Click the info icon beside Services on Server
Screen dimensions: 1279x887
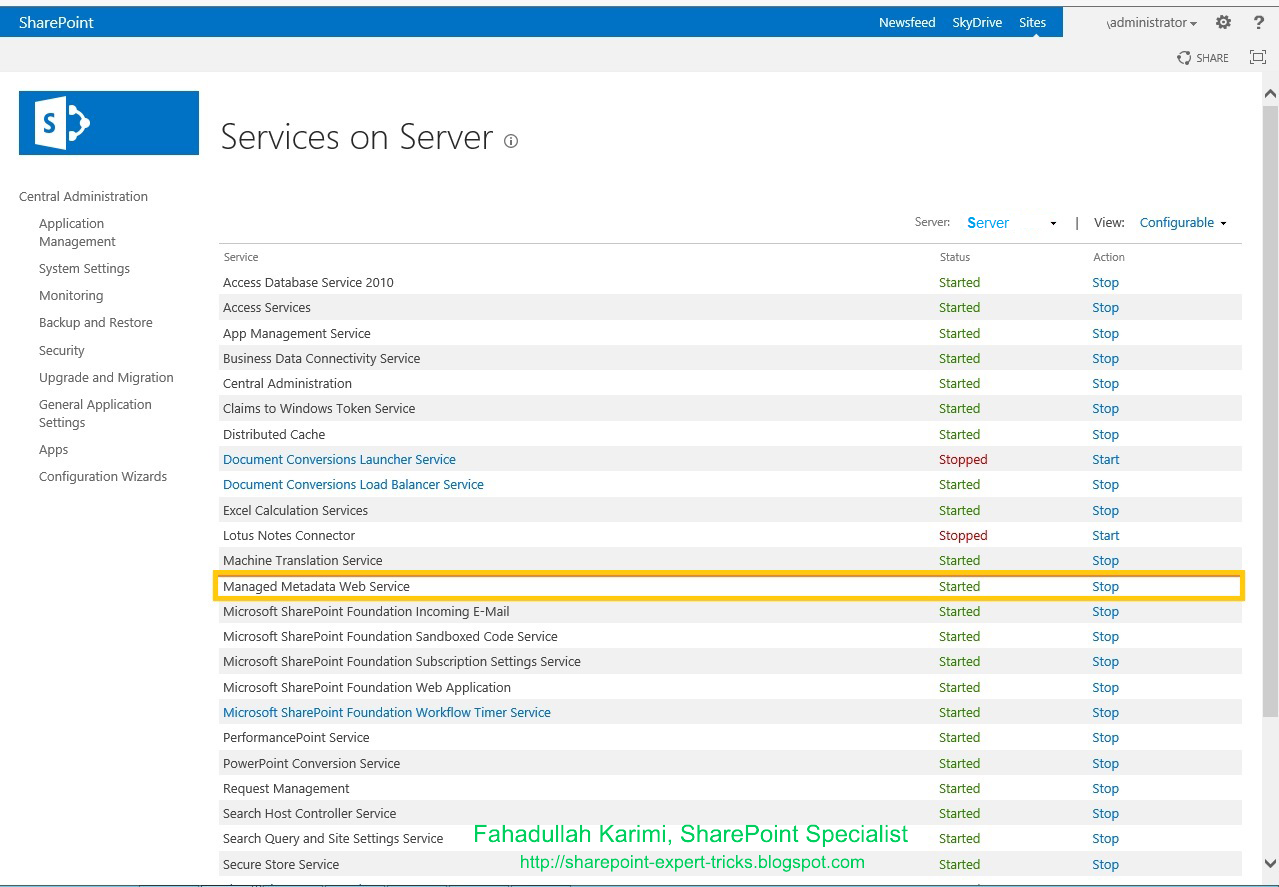click(510, 141)
